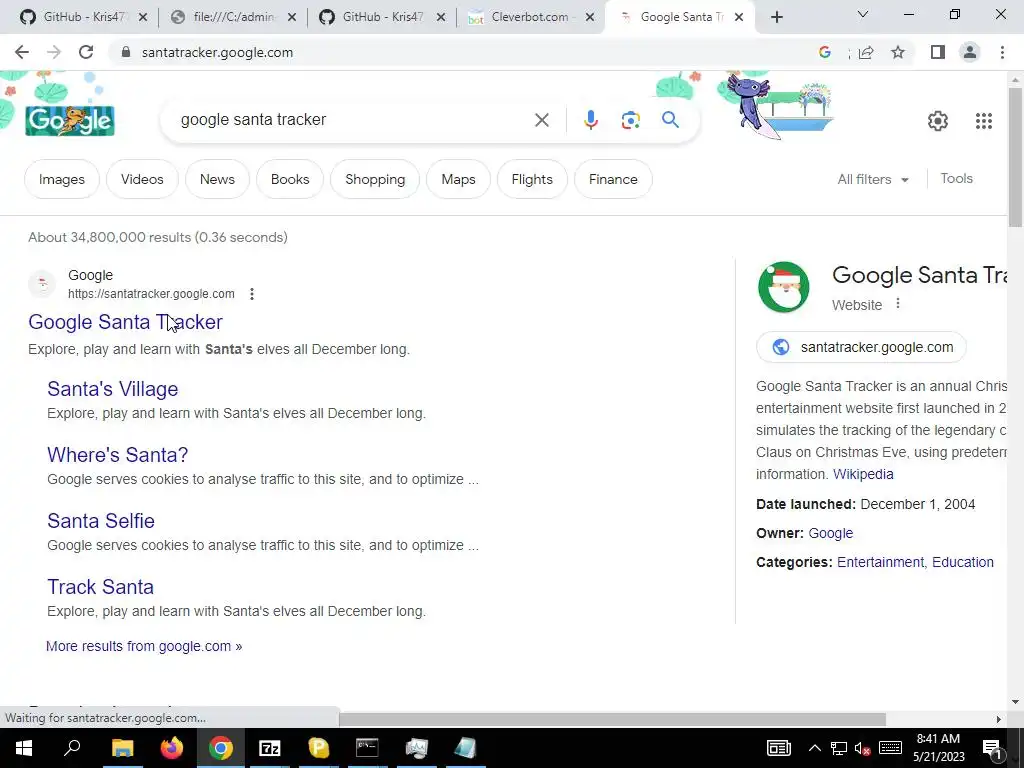Filter results by Finance
This screenshot has width=1024, height=768.
[x=613, y=179]
